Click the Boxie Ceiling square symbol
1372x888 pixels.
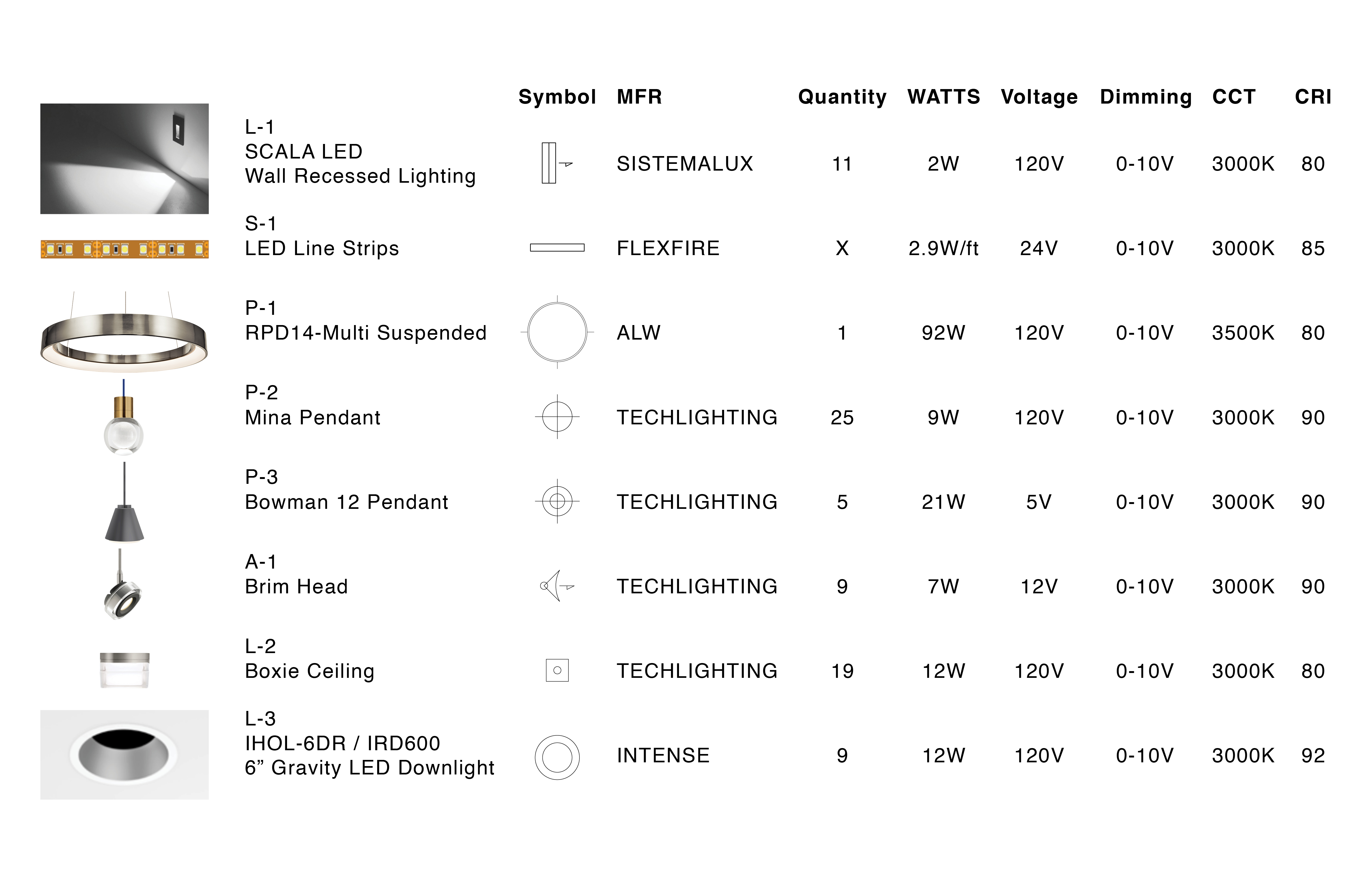(x=557, y=670)
